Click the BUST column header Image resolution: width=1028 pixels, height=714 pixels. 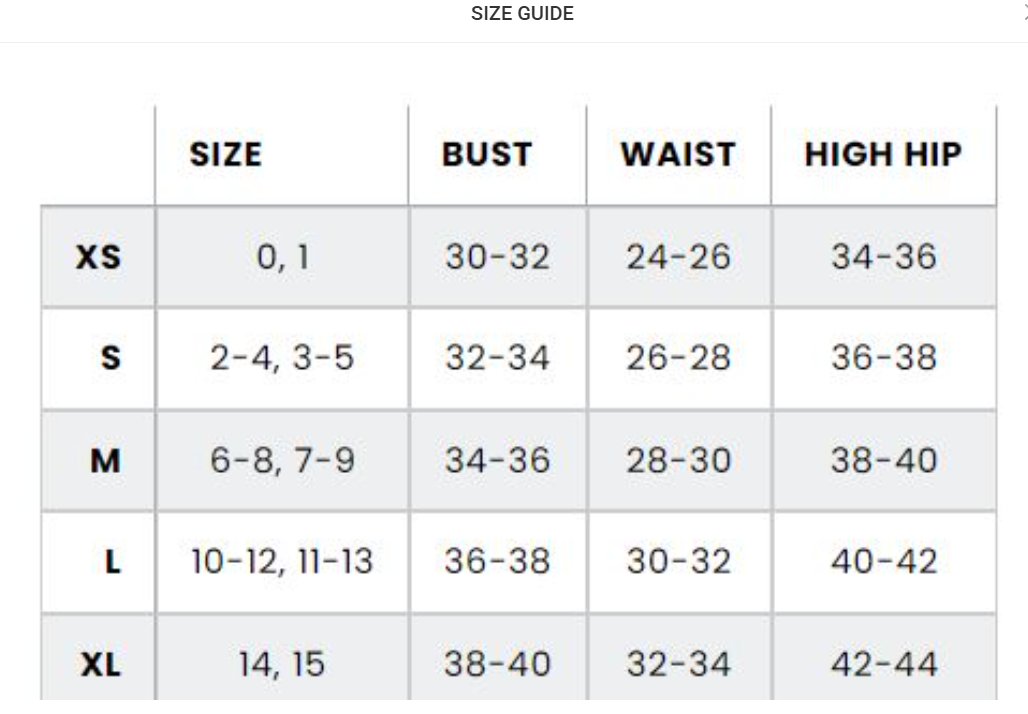pos(487,155)
